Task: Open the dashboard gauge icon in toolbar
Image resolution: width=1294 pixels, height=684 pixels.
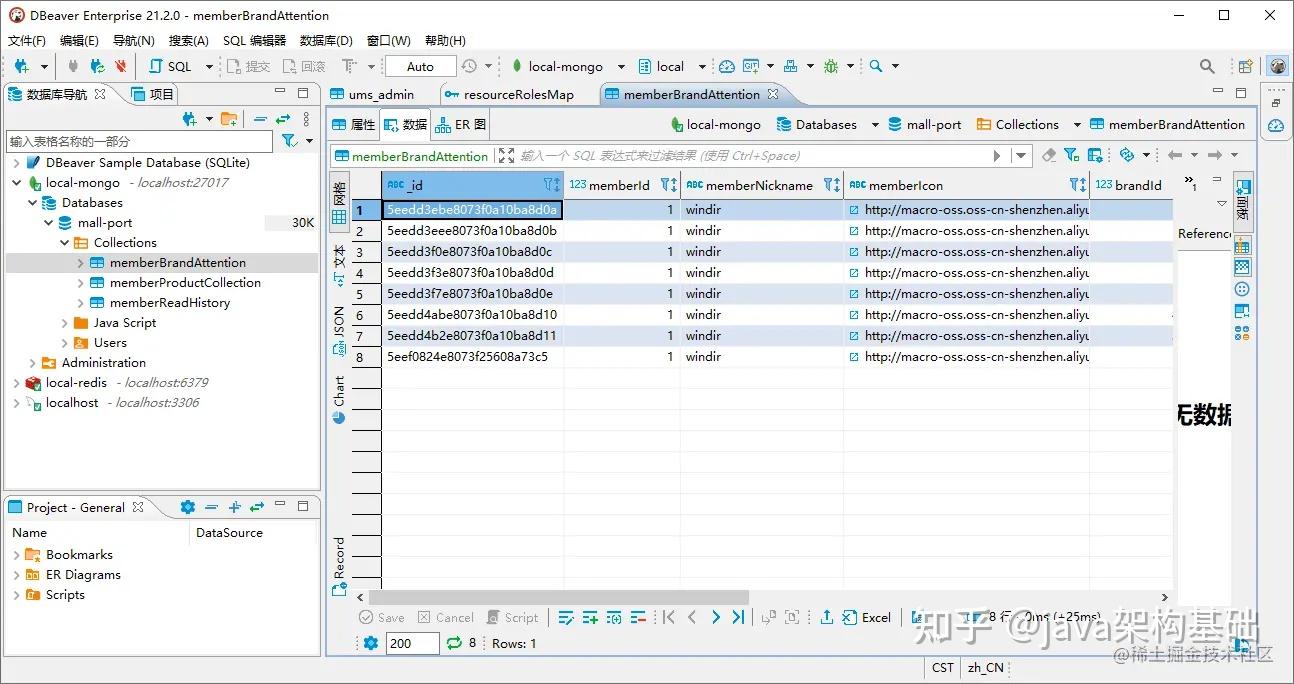Action: click(727, 66)
